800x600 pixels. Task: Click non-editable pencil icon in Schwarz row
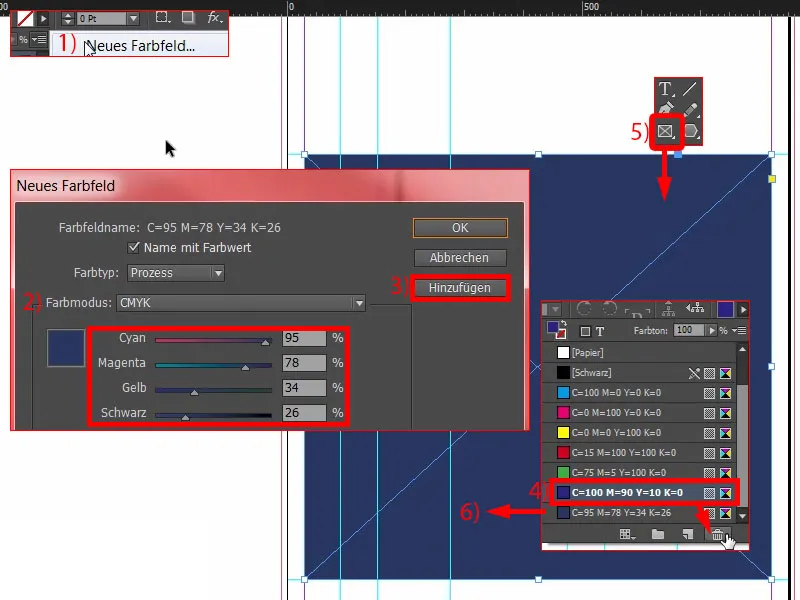coord(694,373)
